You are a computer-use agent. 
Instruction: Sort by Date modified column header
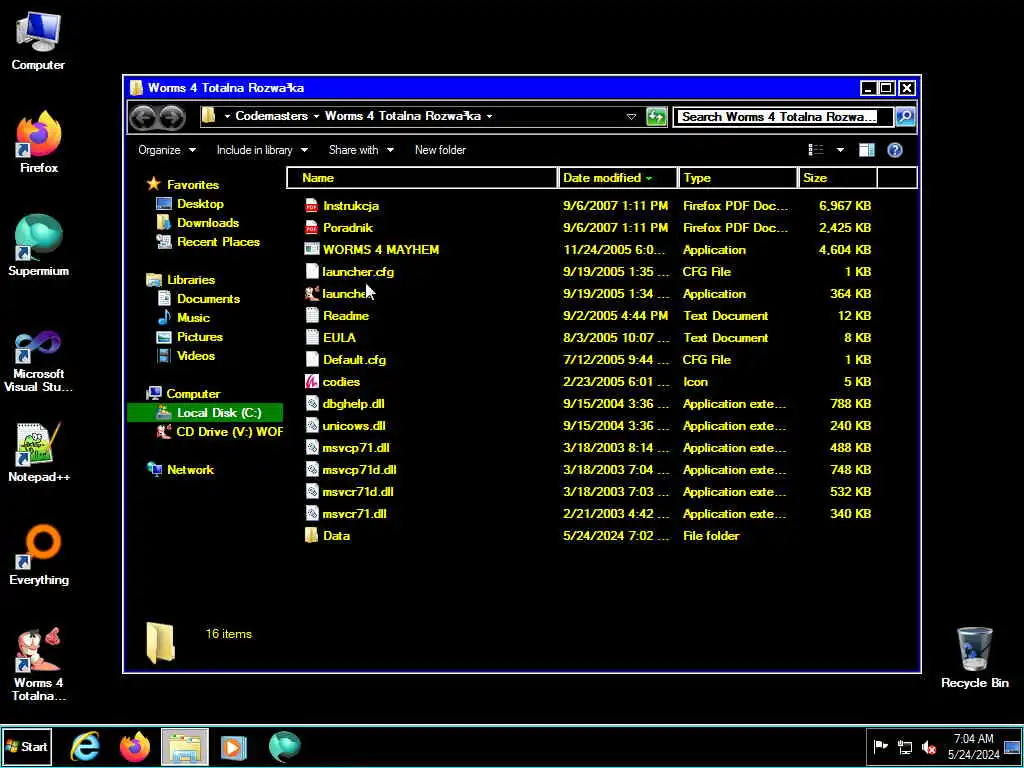618,178
